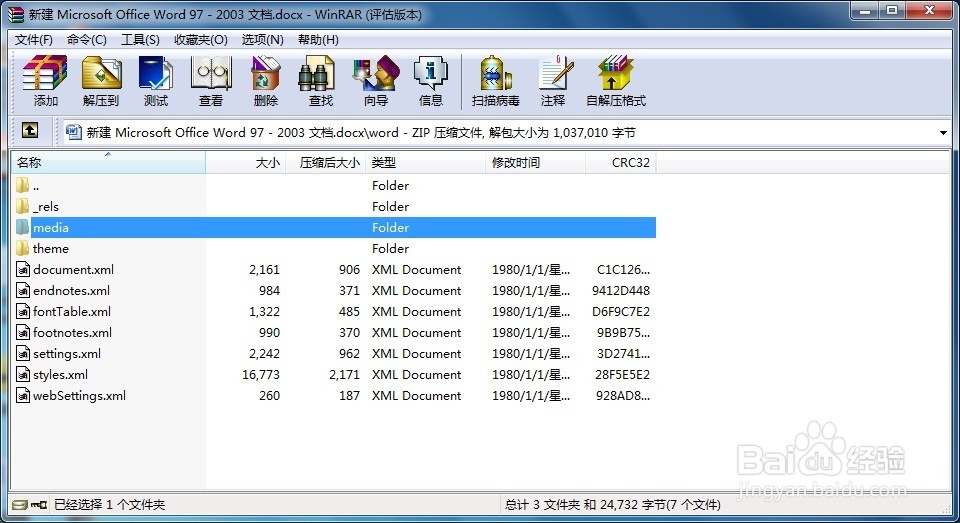Select the footnotes.xml file name
960x523 pixels.
click(x=72, y=333)
